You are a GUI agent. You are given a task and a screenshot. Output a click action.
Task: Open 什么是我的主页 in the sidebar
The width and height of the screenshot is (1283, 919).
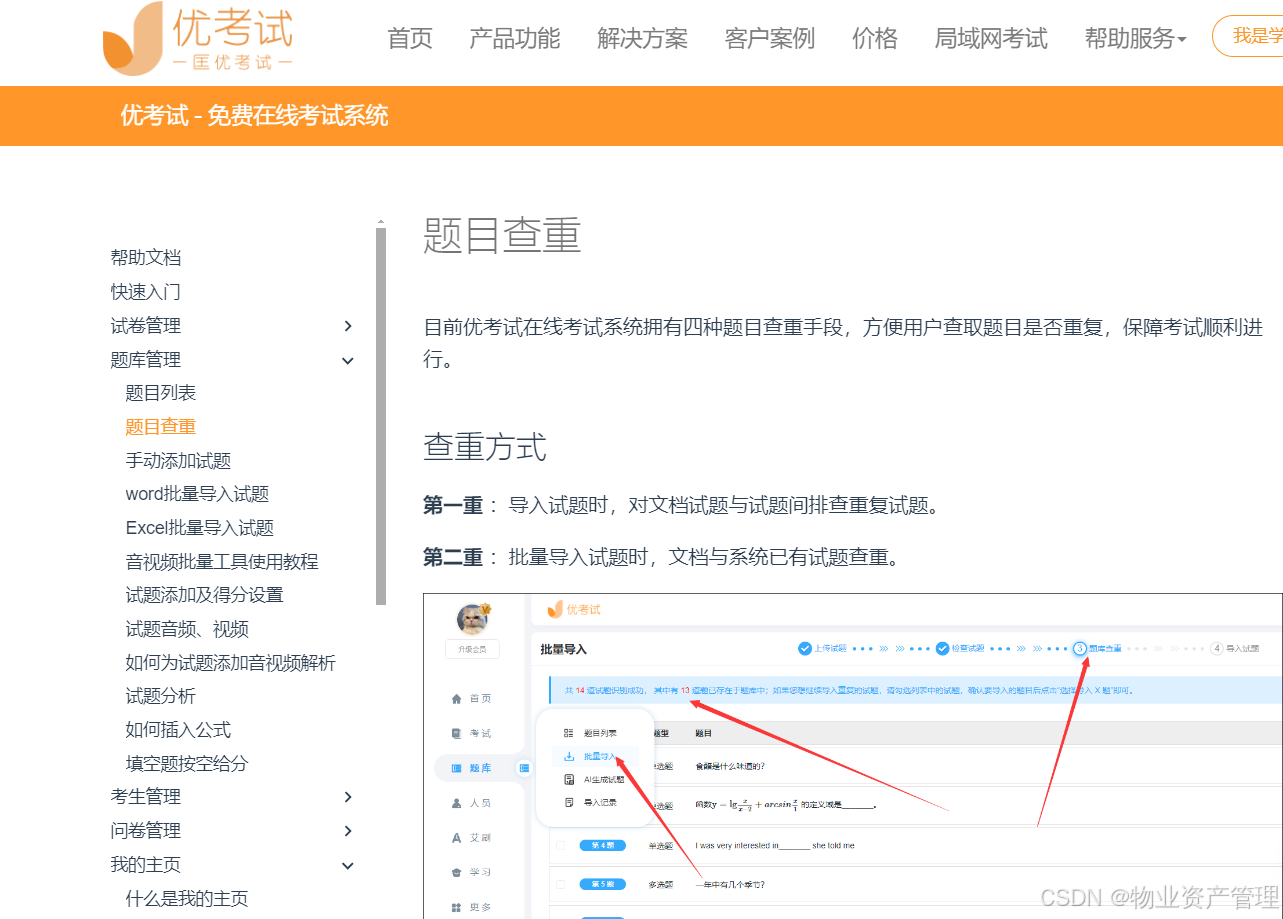tap(187, 898)
